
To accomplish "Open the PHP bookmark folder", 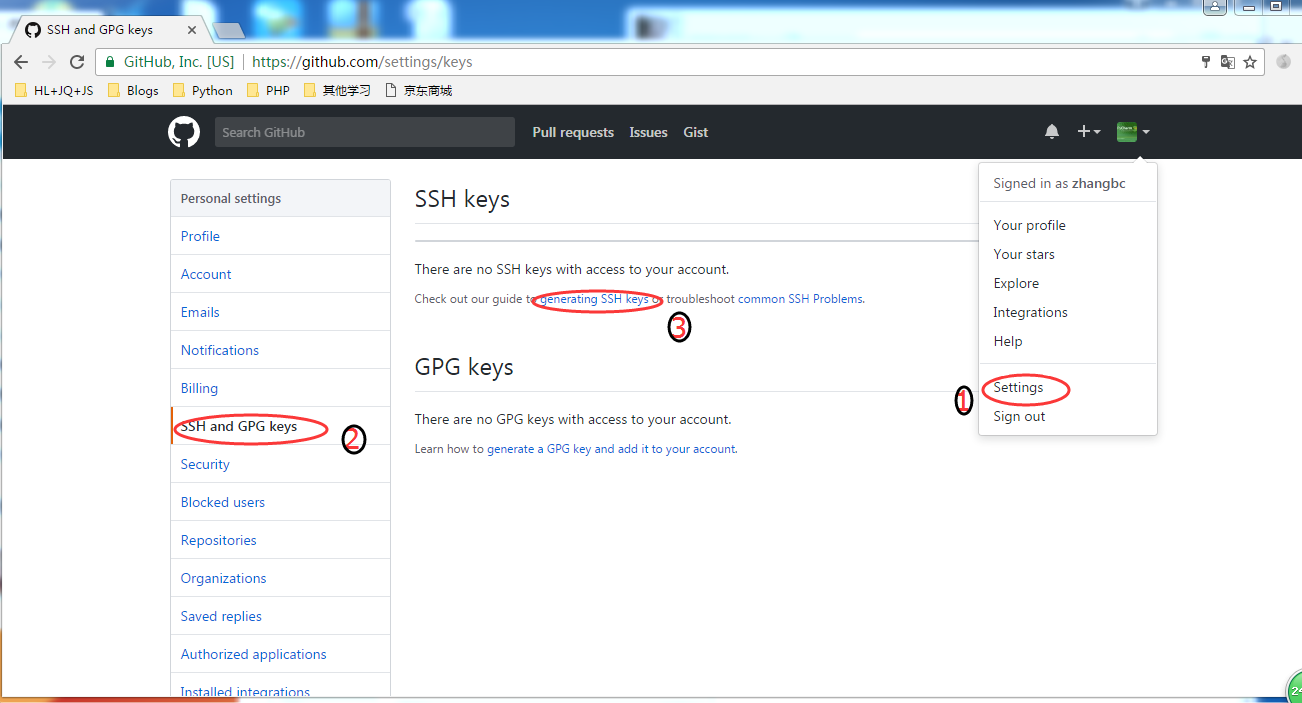I will point(268,90).
